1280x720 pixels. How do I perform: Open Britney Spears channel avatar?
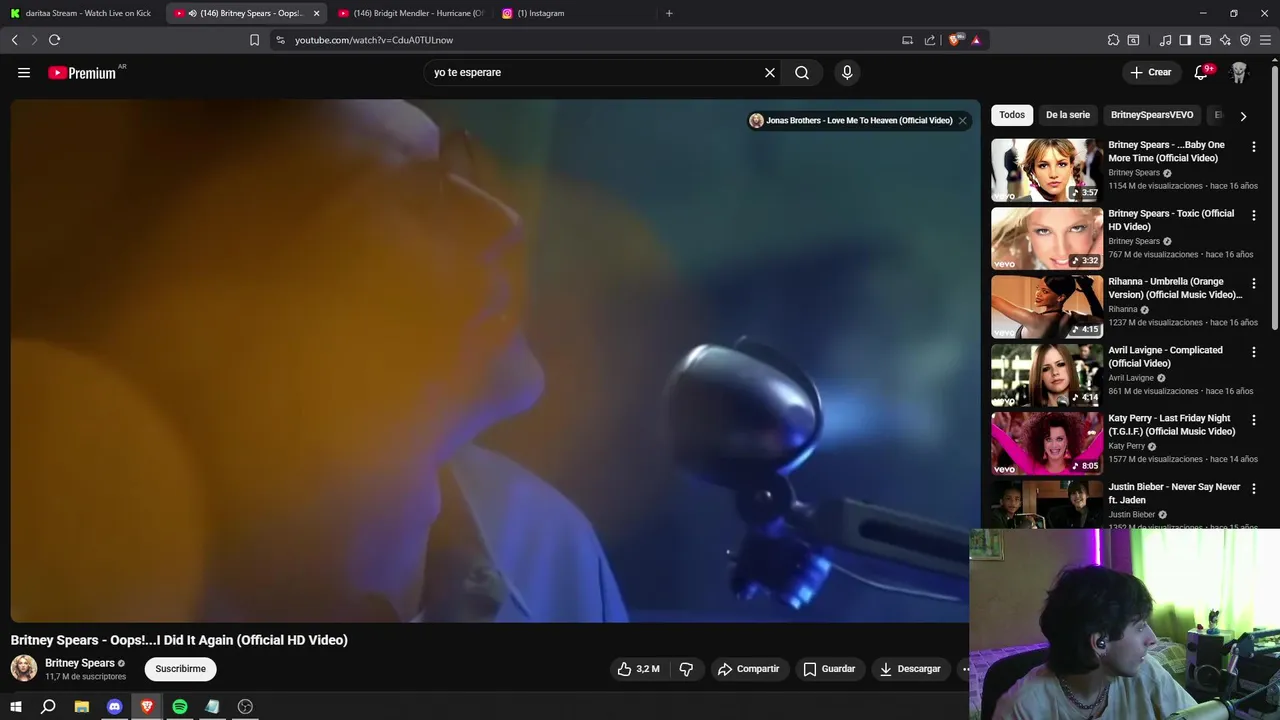tap(24, 668)
